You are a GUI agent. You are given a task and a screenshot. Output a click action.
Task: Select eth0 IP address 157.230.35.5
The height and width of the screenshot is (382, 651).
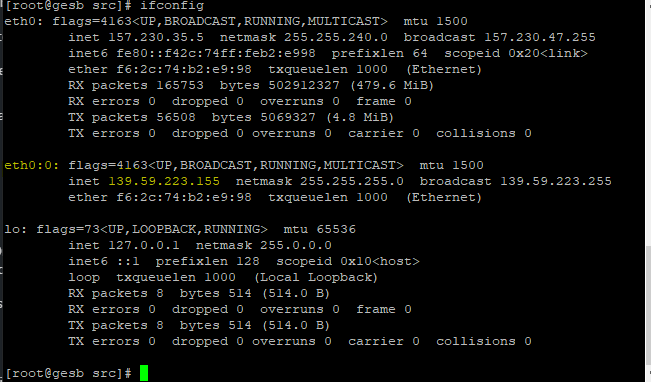156,37
